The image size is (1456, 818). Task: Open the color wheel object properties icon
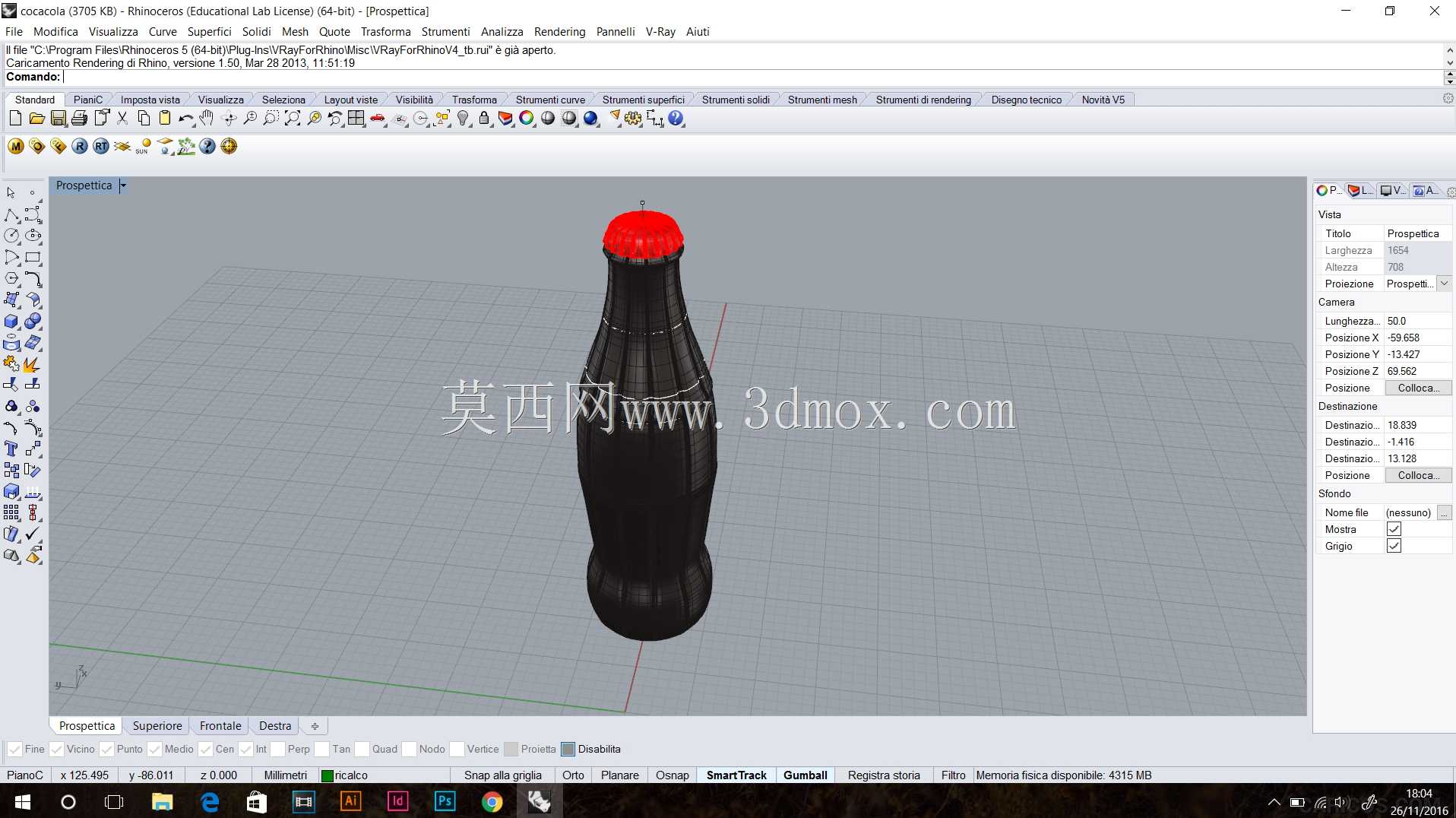pos(527,119)
